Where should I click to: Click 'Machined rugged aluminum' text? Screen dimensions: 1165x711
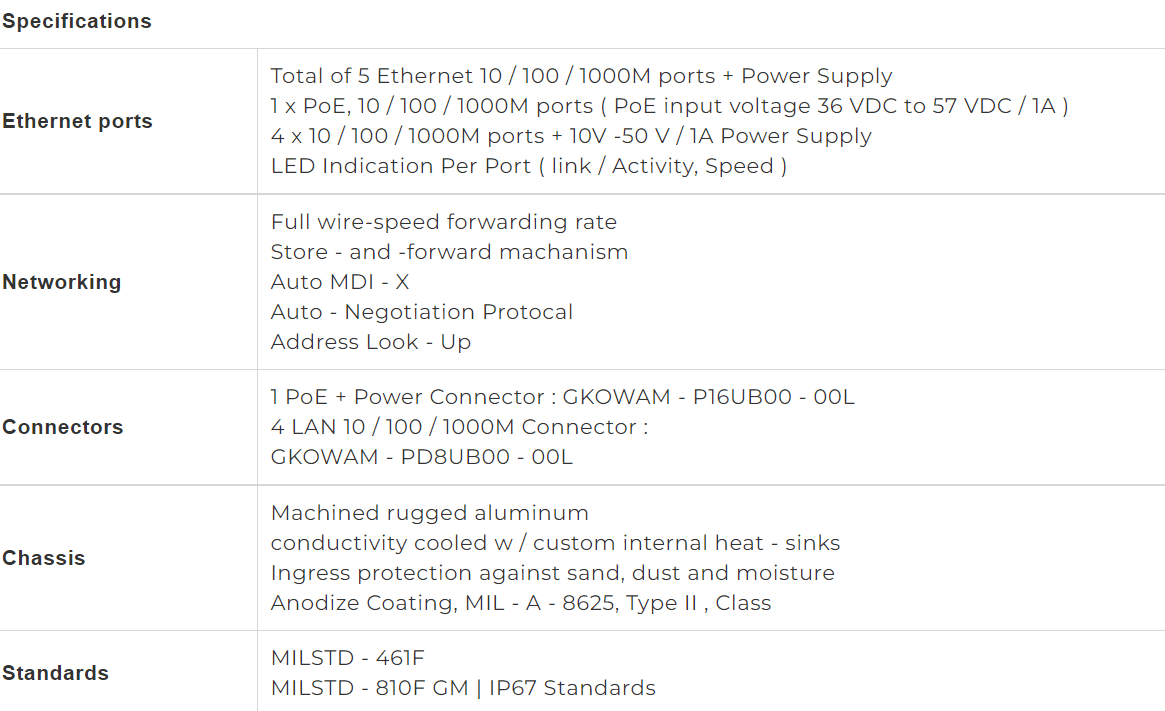click(429, 513)
